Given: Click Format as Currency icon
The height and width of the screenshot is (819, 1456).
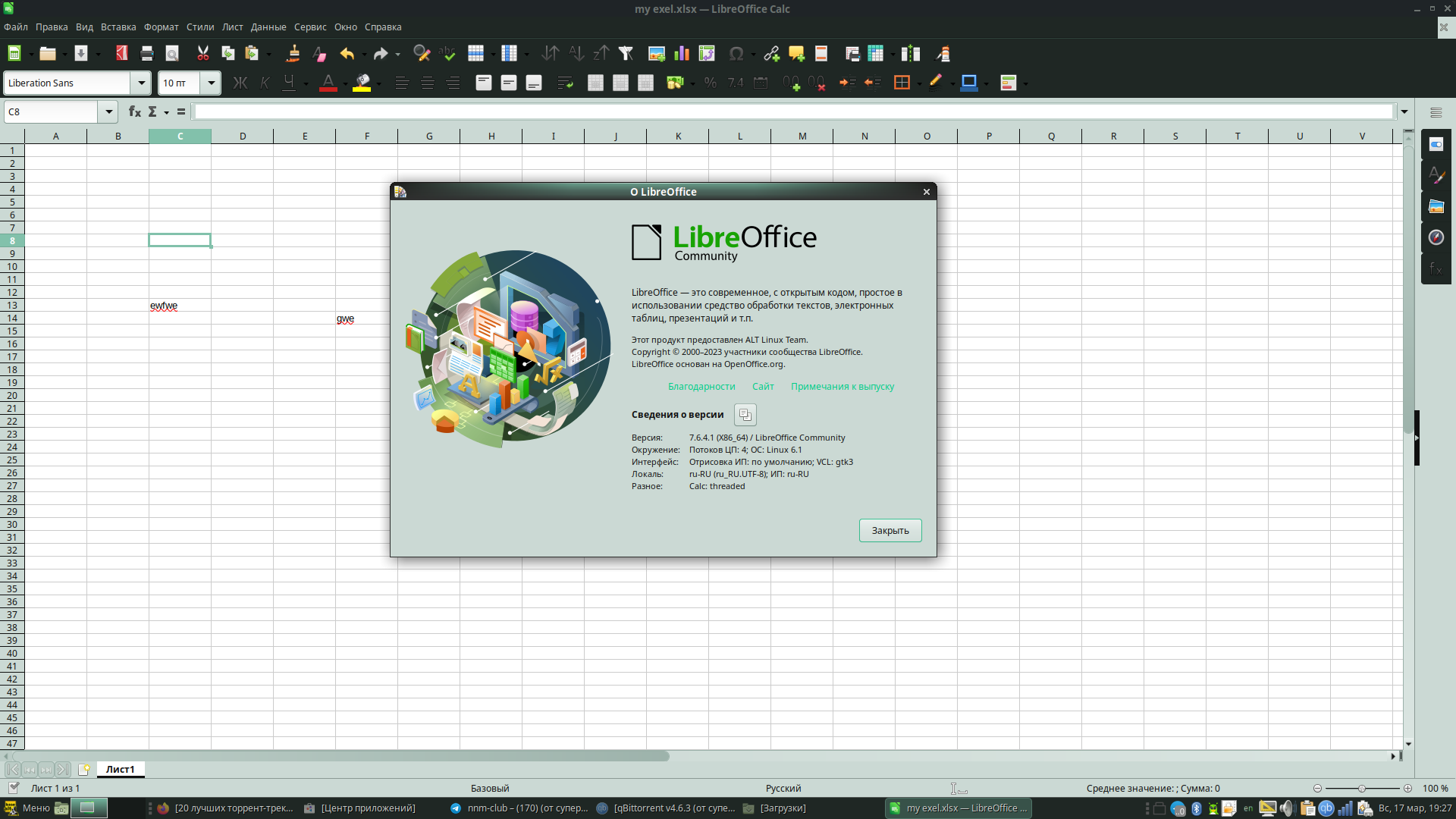Looking at the screenshot, I should point(674,83).
